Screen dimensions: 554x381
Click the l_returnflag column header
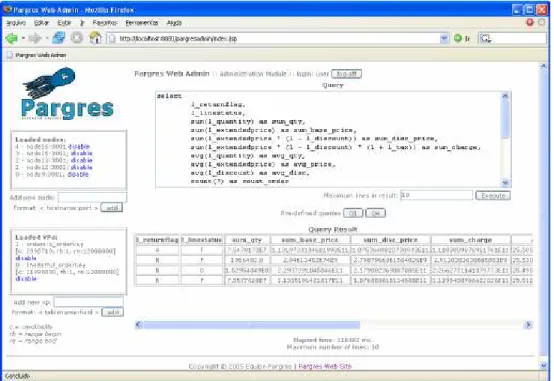click(157, 240)
